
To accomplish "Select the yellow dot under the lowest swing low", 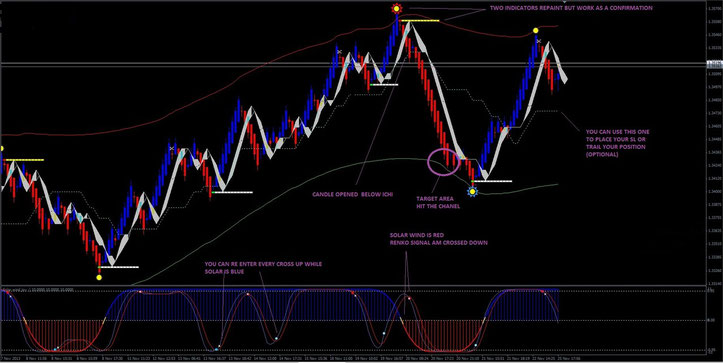I will tap(99, 278).
